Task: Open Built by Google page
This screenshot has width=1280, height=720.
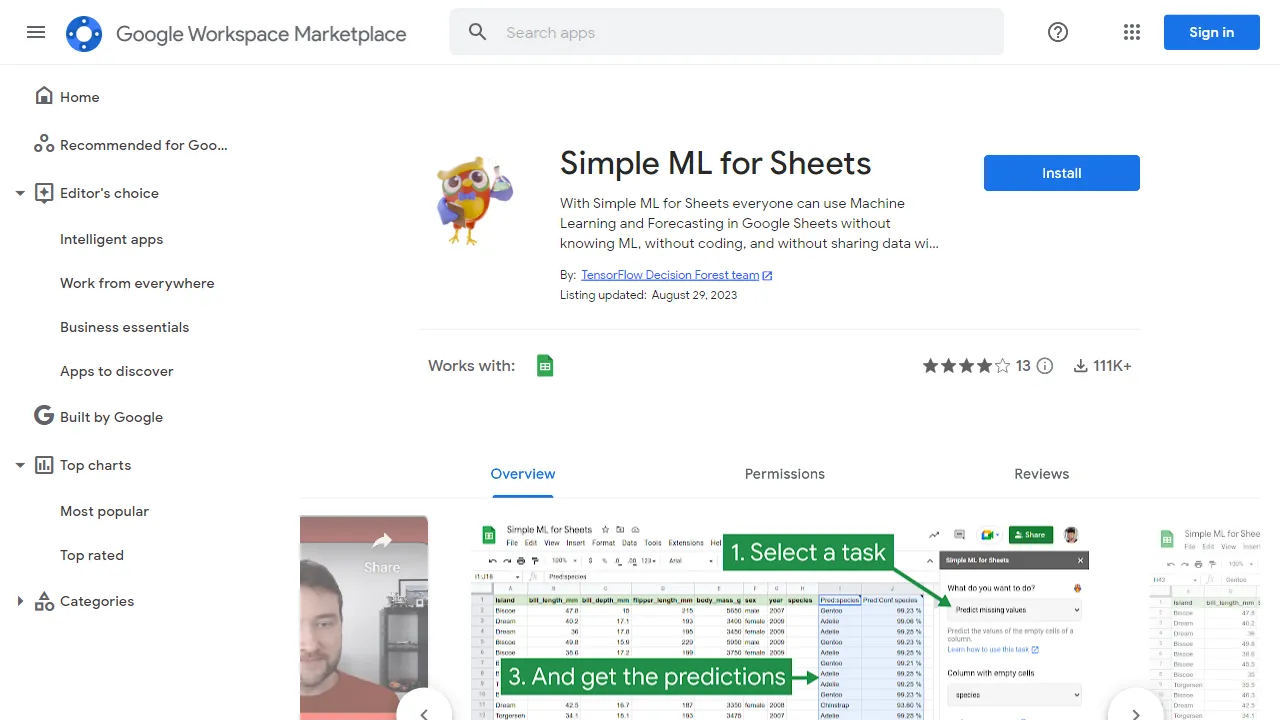Action: coord(111,417)
